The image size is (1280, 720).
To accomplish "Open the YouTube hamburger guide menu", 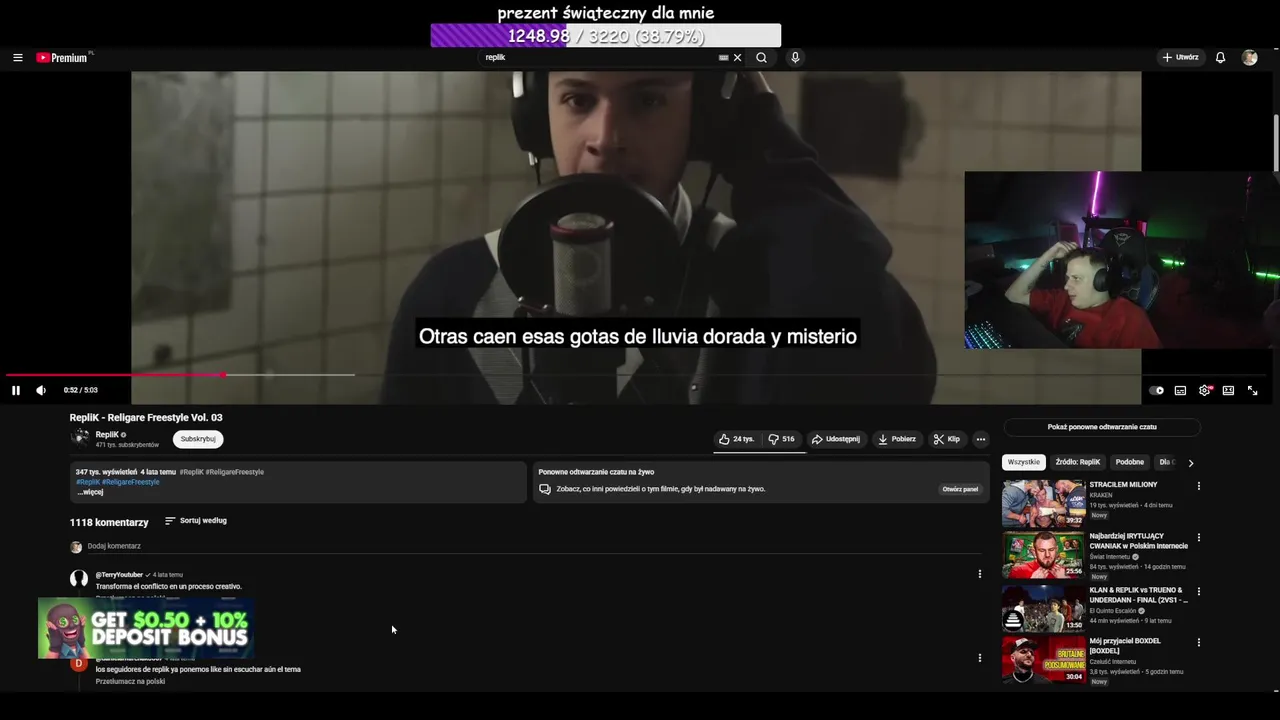I will pyautogui.click(x=17, y=58).
